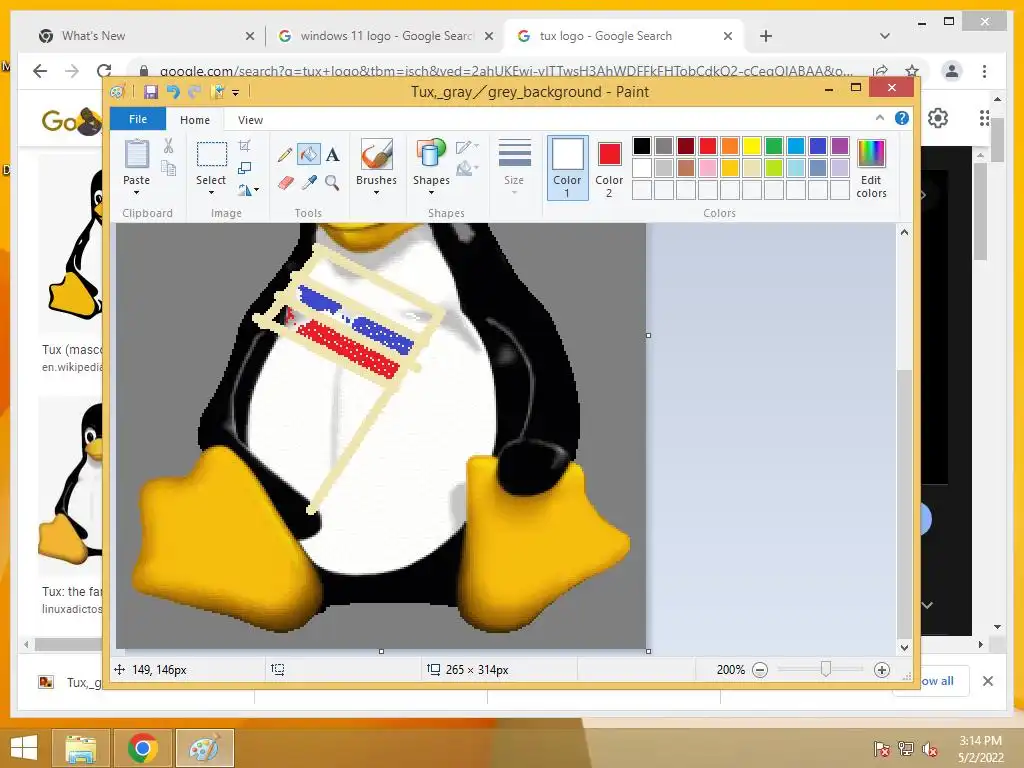The image size is (1024, 768).
Task: Select the Pencil tool
Action: [x=285, y=155]
